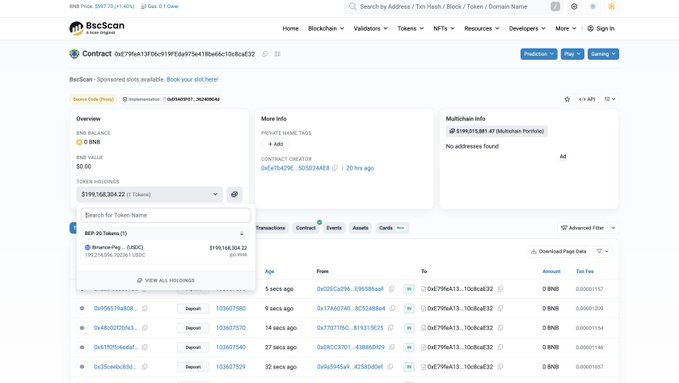Open the Tokens menu

click(x=411, y=29)
